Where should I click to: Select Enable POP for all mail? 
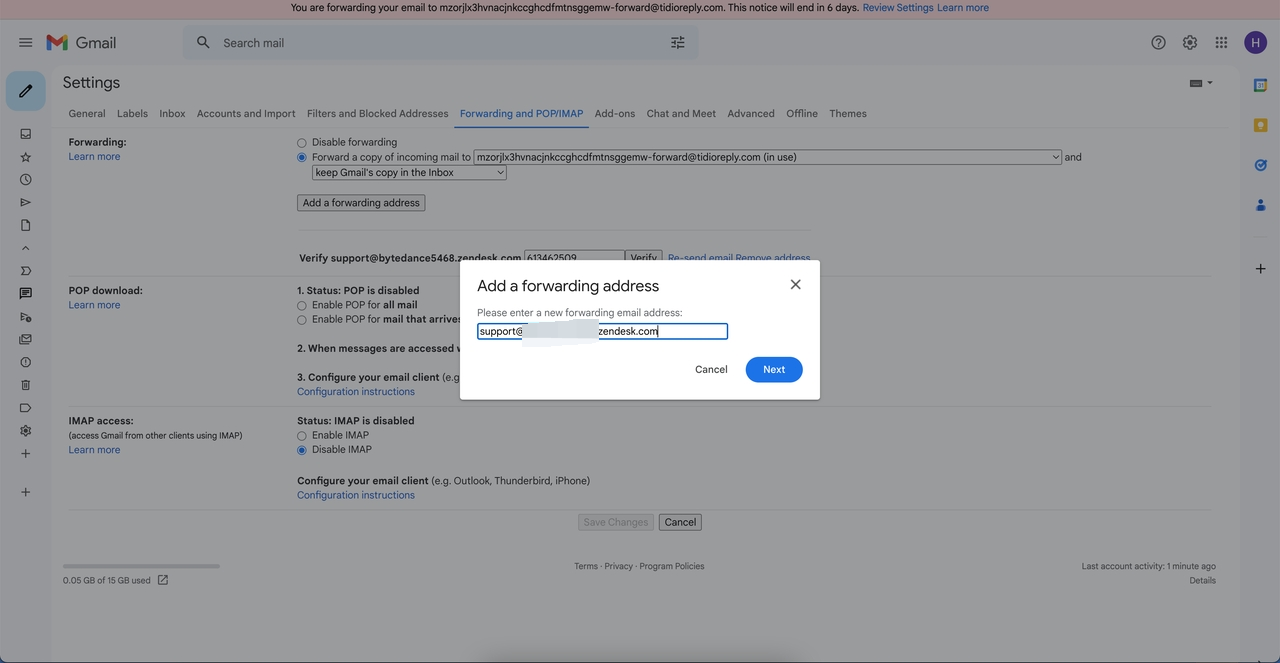coord(302,305)
